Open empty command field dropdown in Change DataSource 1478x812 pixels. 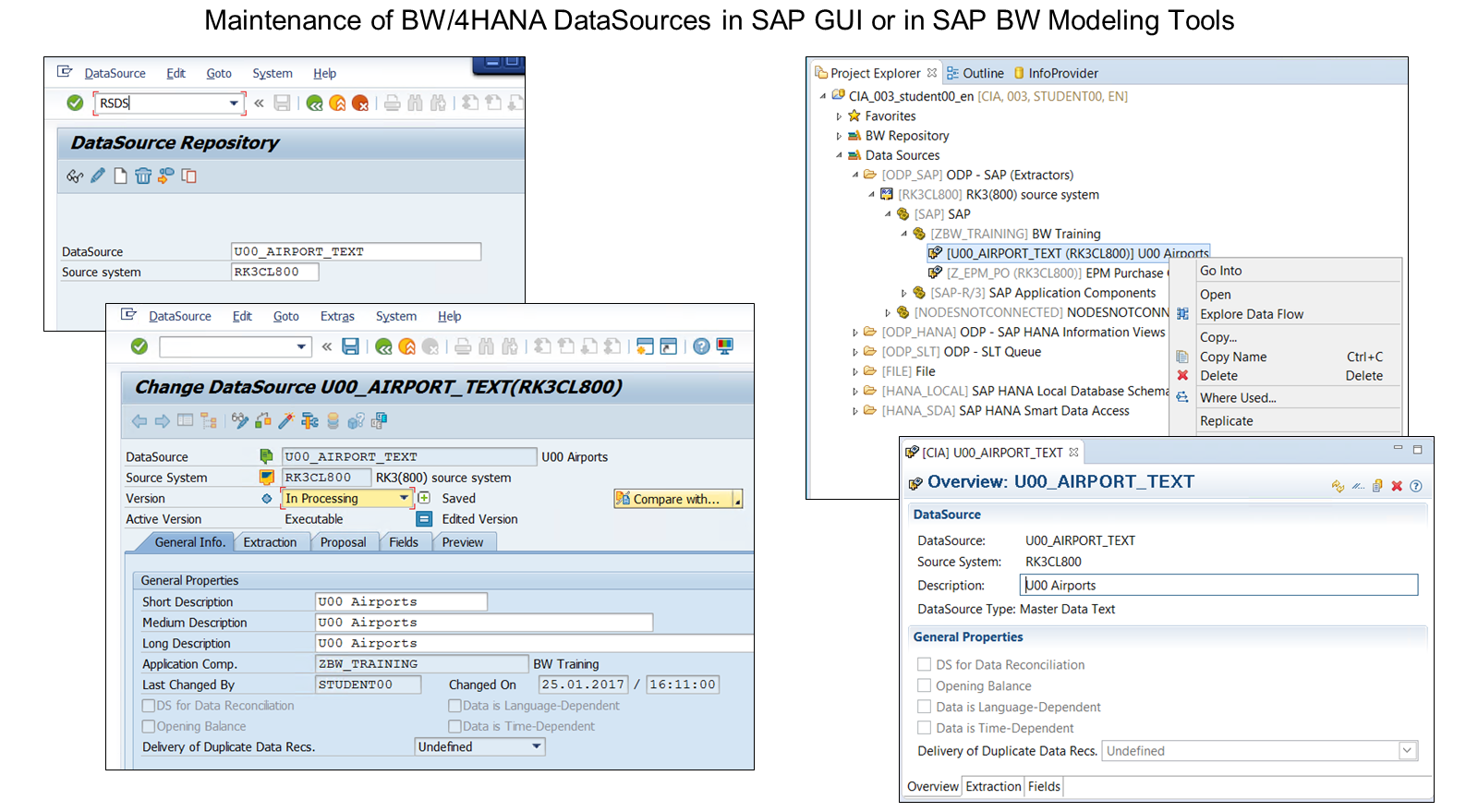coord(301,347)
